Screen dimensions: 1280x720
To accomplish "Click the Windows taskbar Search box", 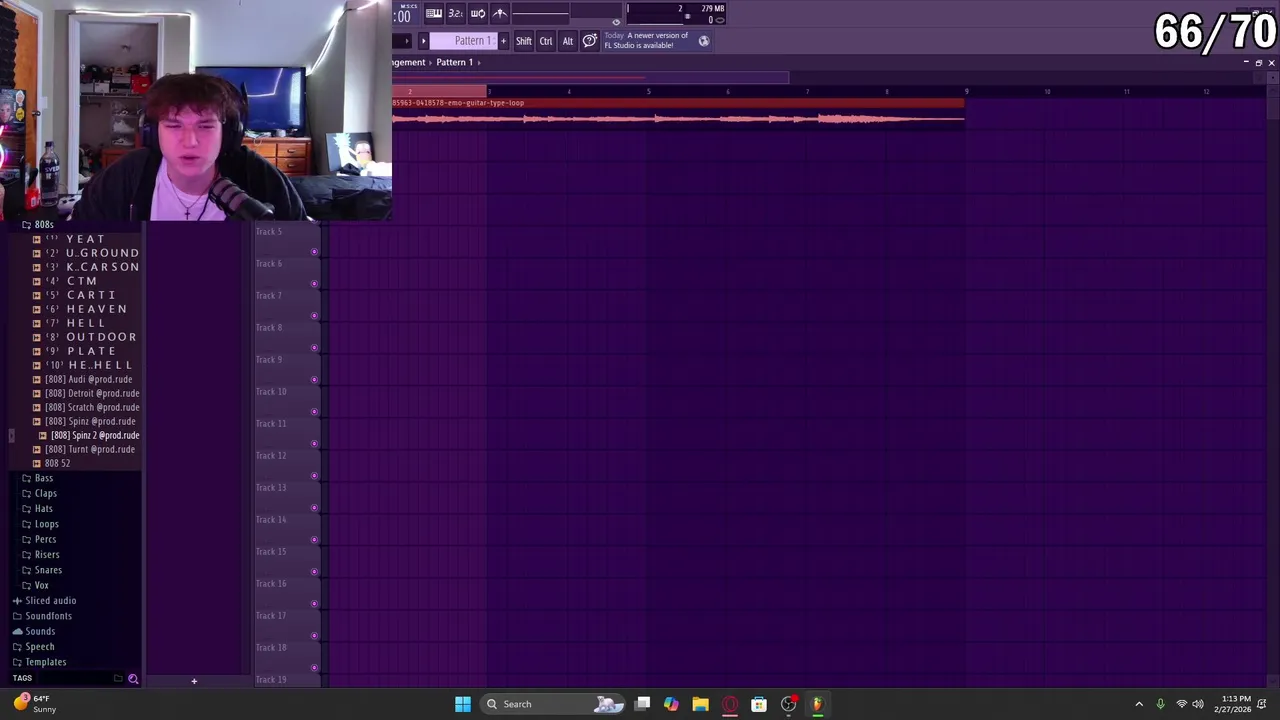I will [x=555, y=704].
